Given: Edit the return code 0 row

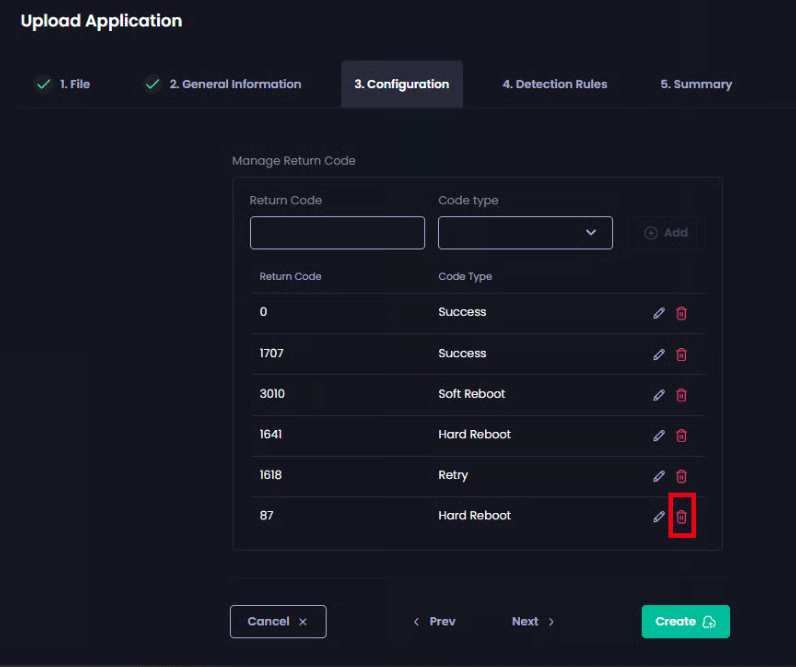Looking at the screenshot, I should pos(659,313).
